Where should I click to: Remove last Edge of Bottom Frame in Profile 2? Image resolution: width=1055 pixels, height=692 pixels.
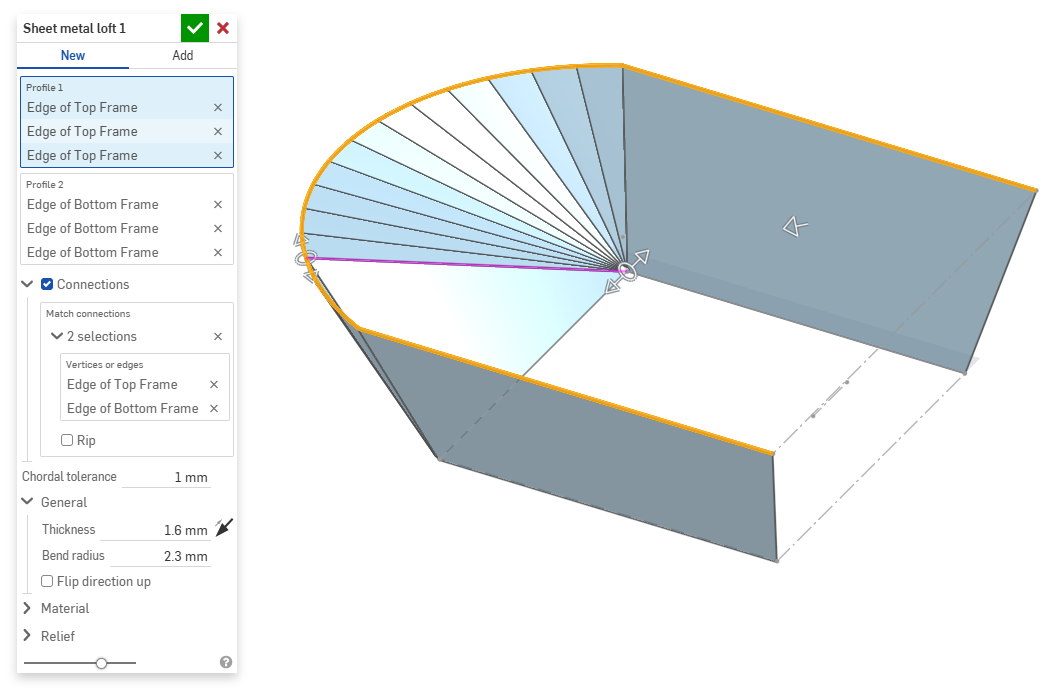pyautogui.click(x=218, y=253)
